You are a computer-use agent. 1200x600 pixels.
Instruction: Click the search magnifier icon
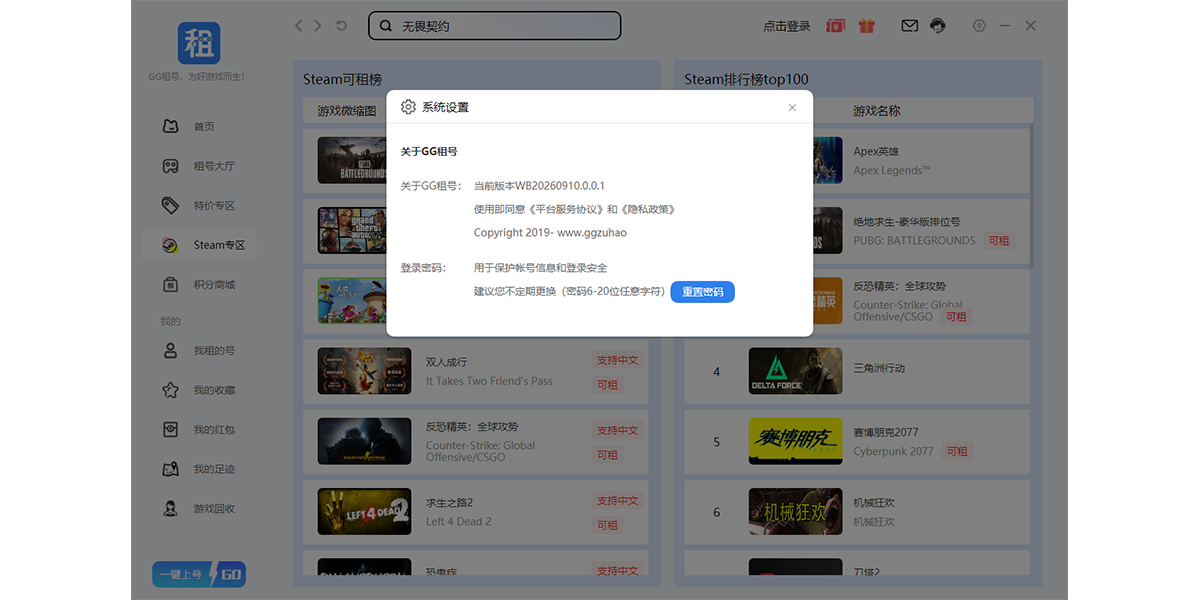pyautogui.click(x=386, y=26)
